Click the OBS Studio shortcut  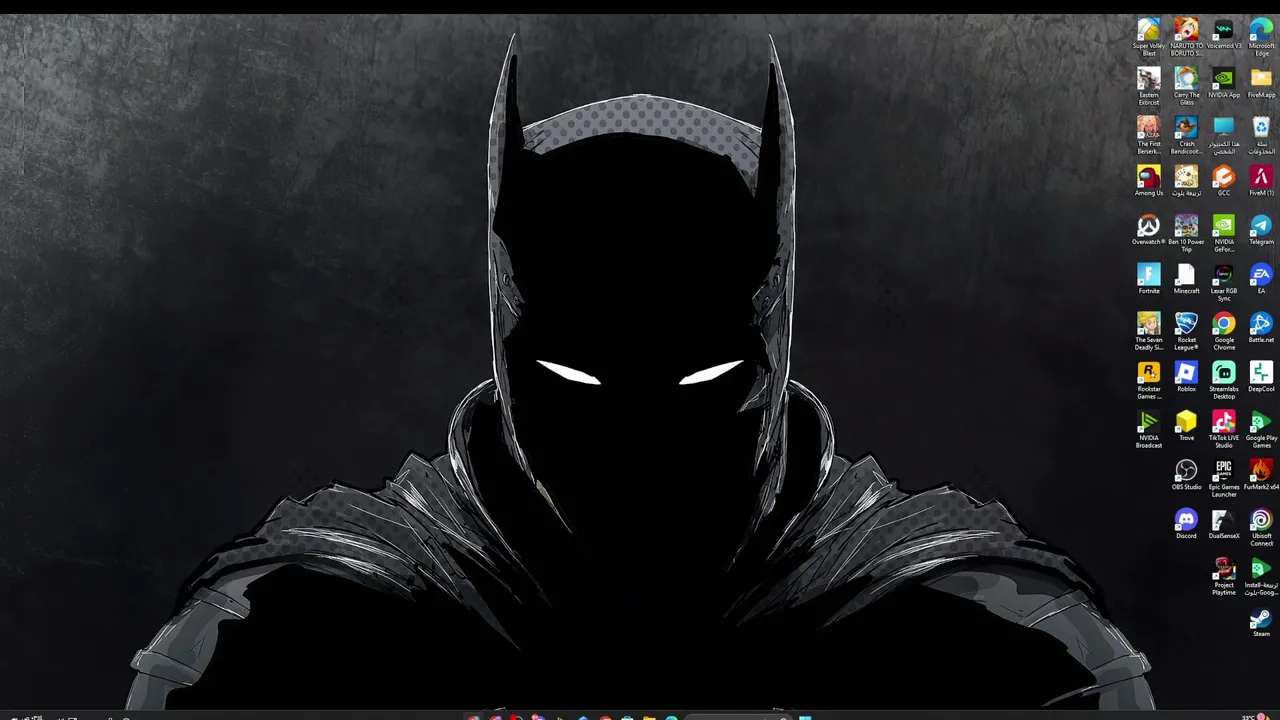click(x=1186, y=471)
